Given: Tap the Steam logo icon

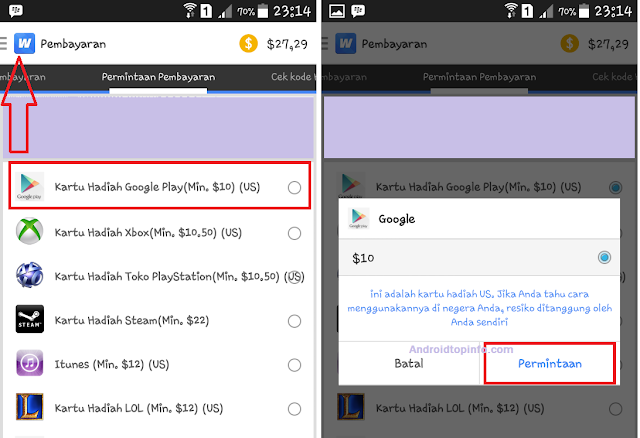Looking at the screenshot, I should (x=29, y=319).
